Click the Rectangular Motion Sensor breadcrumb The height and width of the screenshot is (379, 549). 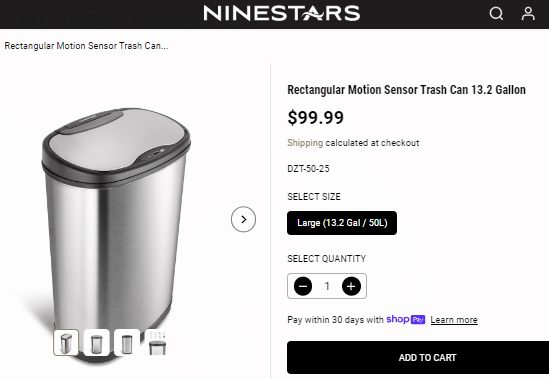[86, 46]
